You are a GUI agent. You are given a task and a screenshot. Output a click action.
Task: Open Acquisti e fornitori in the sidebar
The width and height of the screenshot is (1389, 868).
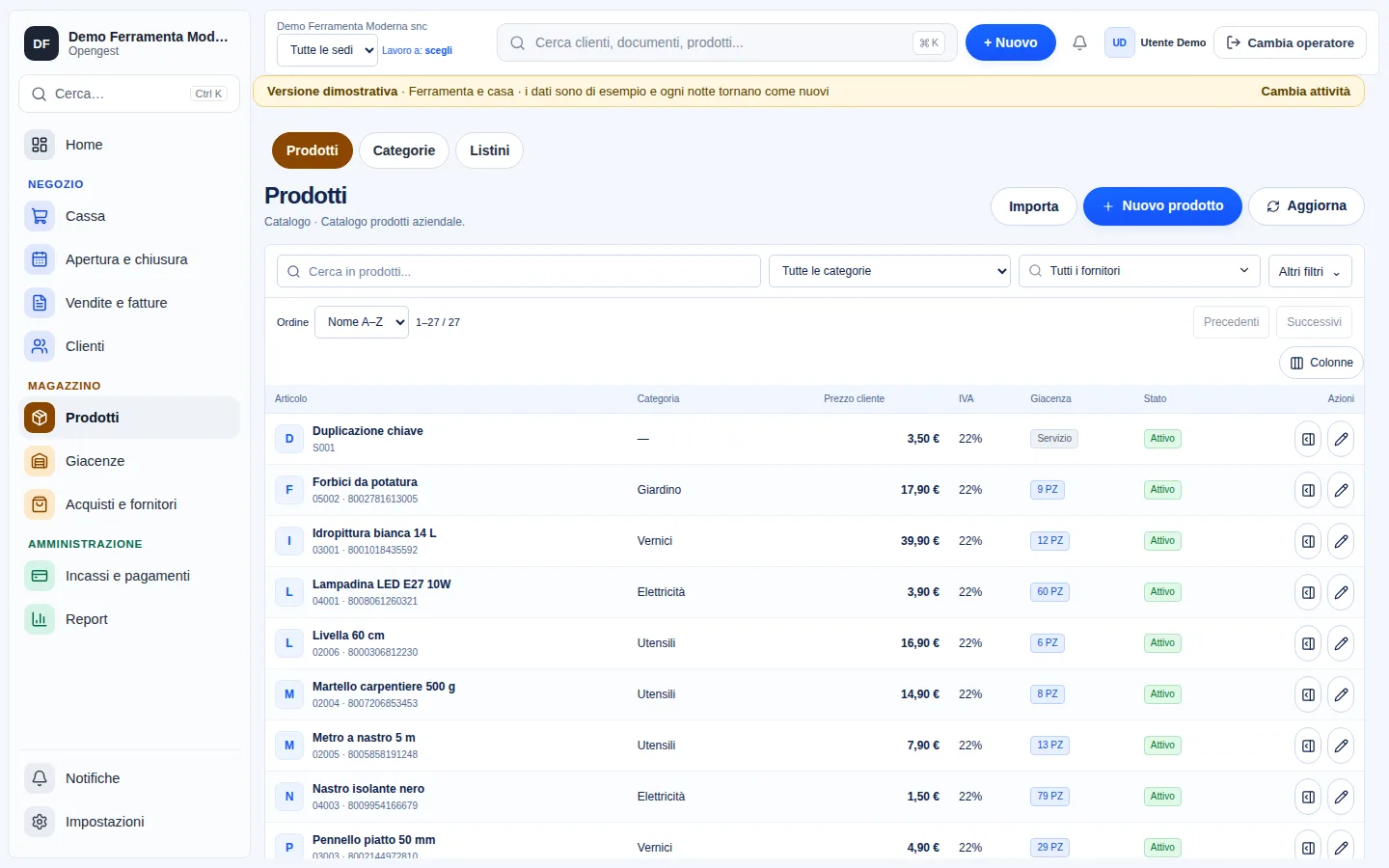129,504
